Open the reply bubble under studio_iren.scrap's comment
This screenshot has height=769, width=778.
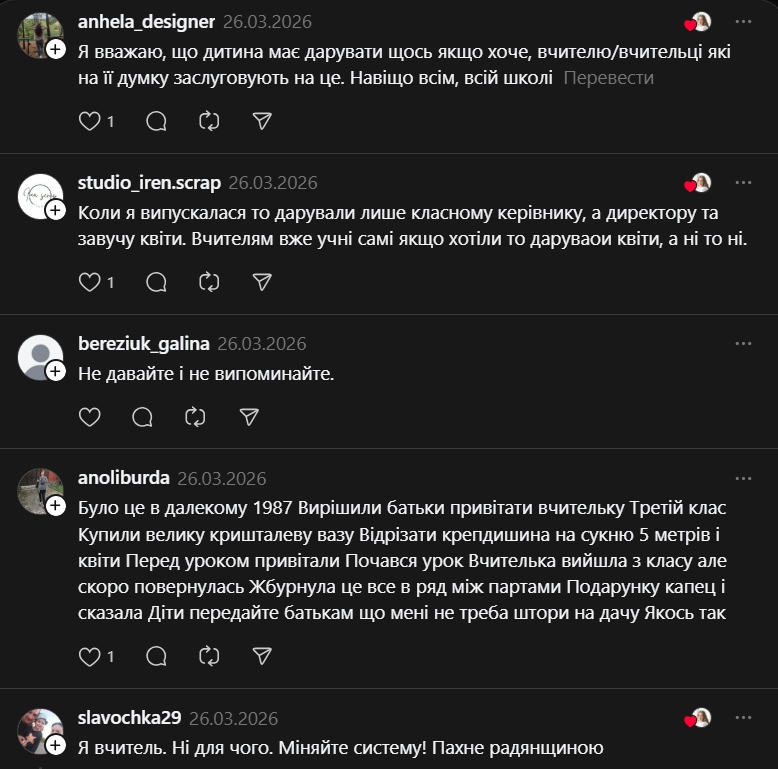click(156, 282)
